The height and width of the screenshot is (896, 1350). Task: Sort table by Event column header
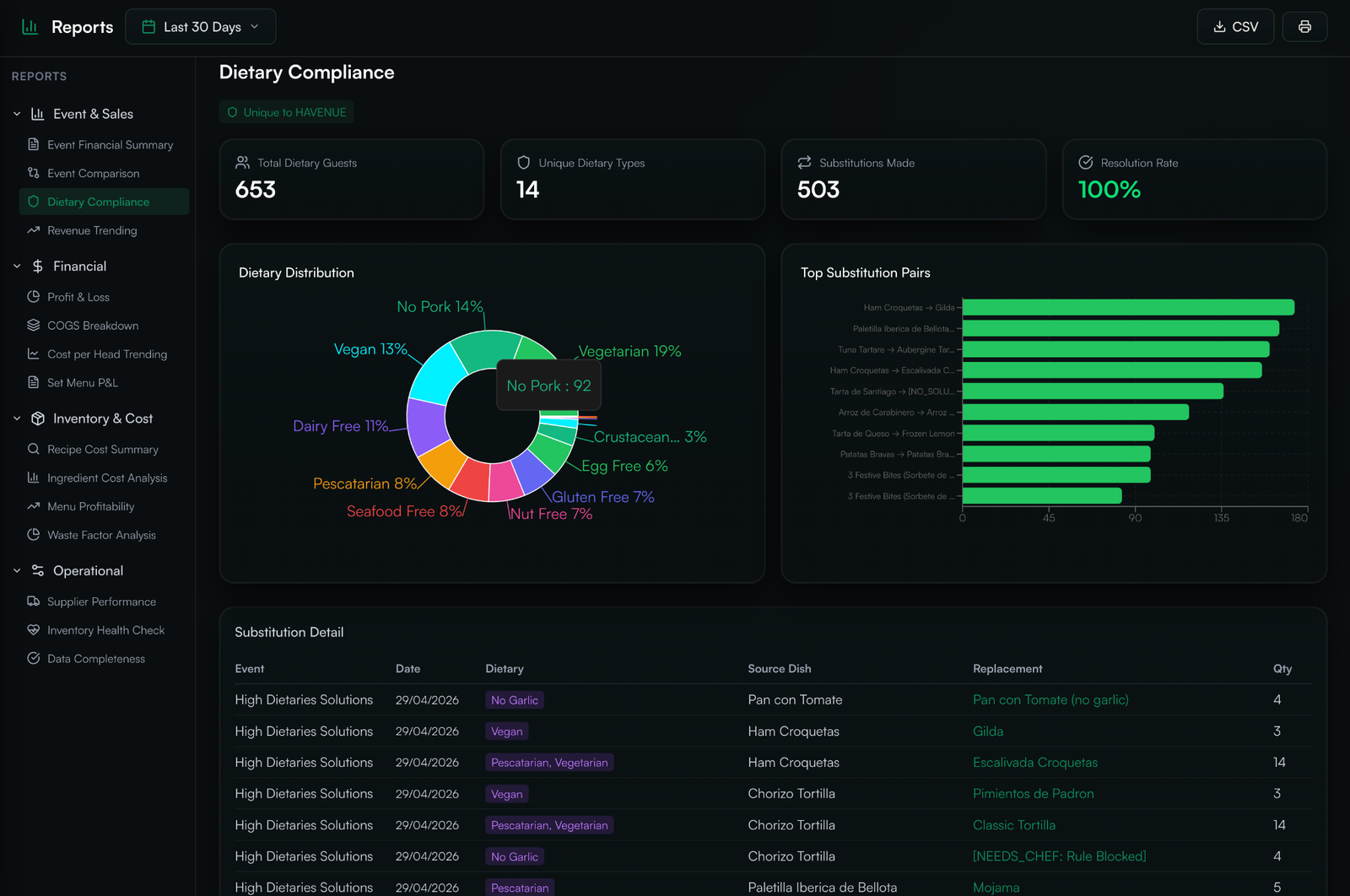[250, 669]
